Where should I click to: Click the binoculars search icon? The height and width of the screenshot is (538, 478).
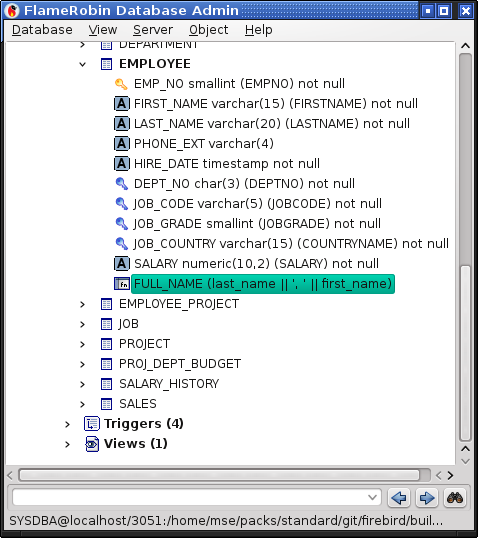click(x=455, y=498)
